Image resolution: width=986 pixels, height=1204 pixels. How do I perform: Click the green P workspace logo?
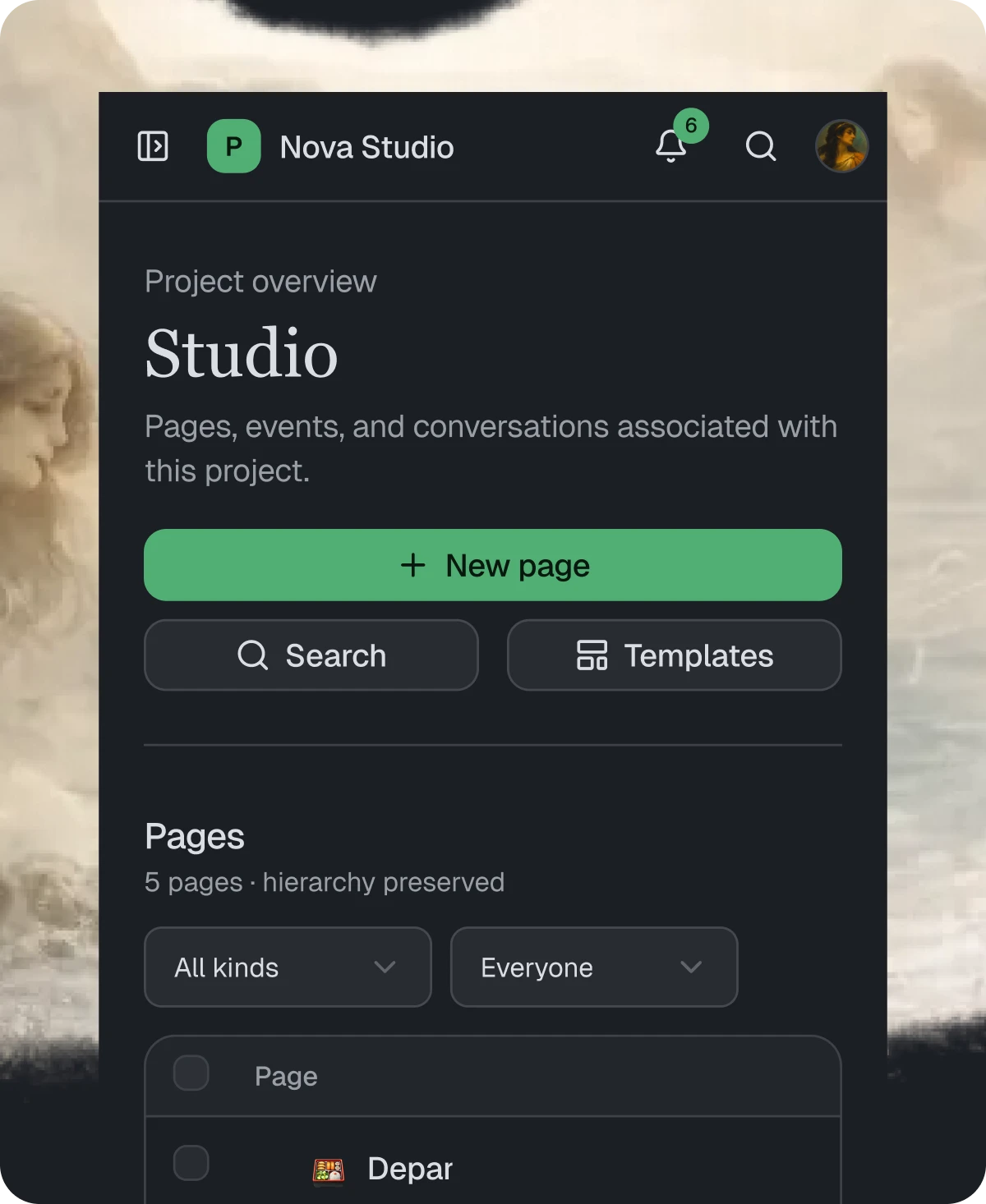[234, 146]
